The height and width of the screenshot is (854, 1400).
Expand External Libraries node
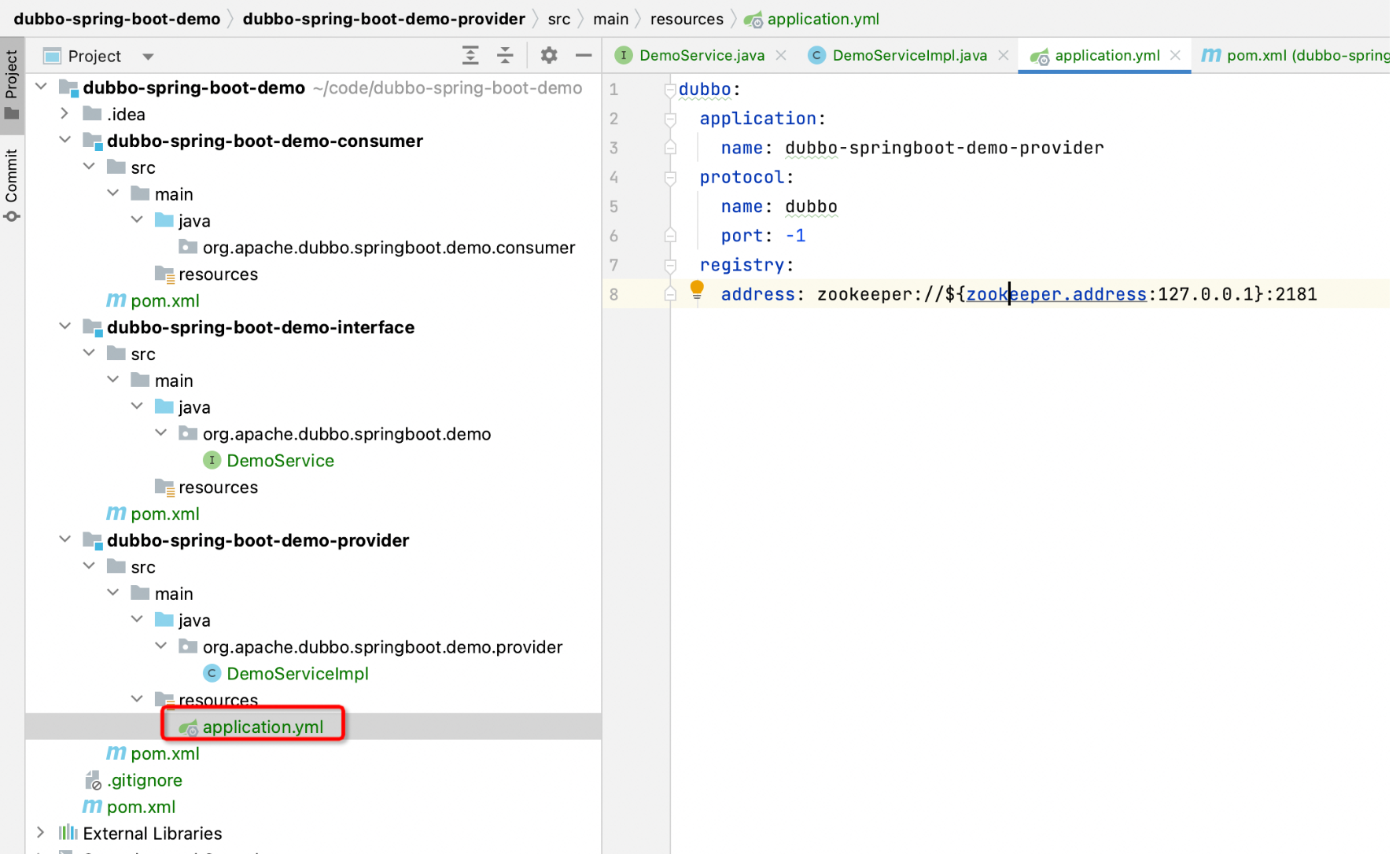point(41,833)
